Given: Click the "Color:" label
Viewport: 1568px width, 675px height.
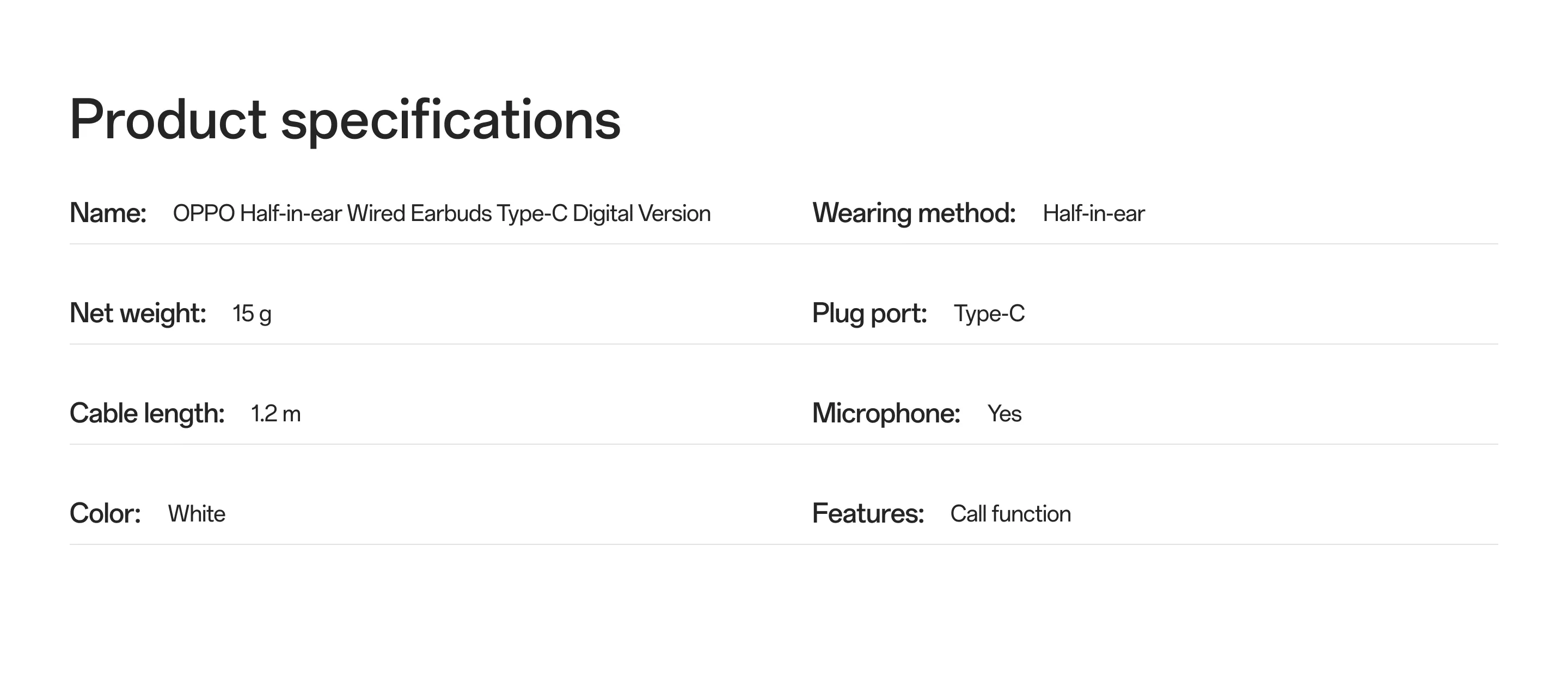Looking at the screenshot, I should click(105, 514).
